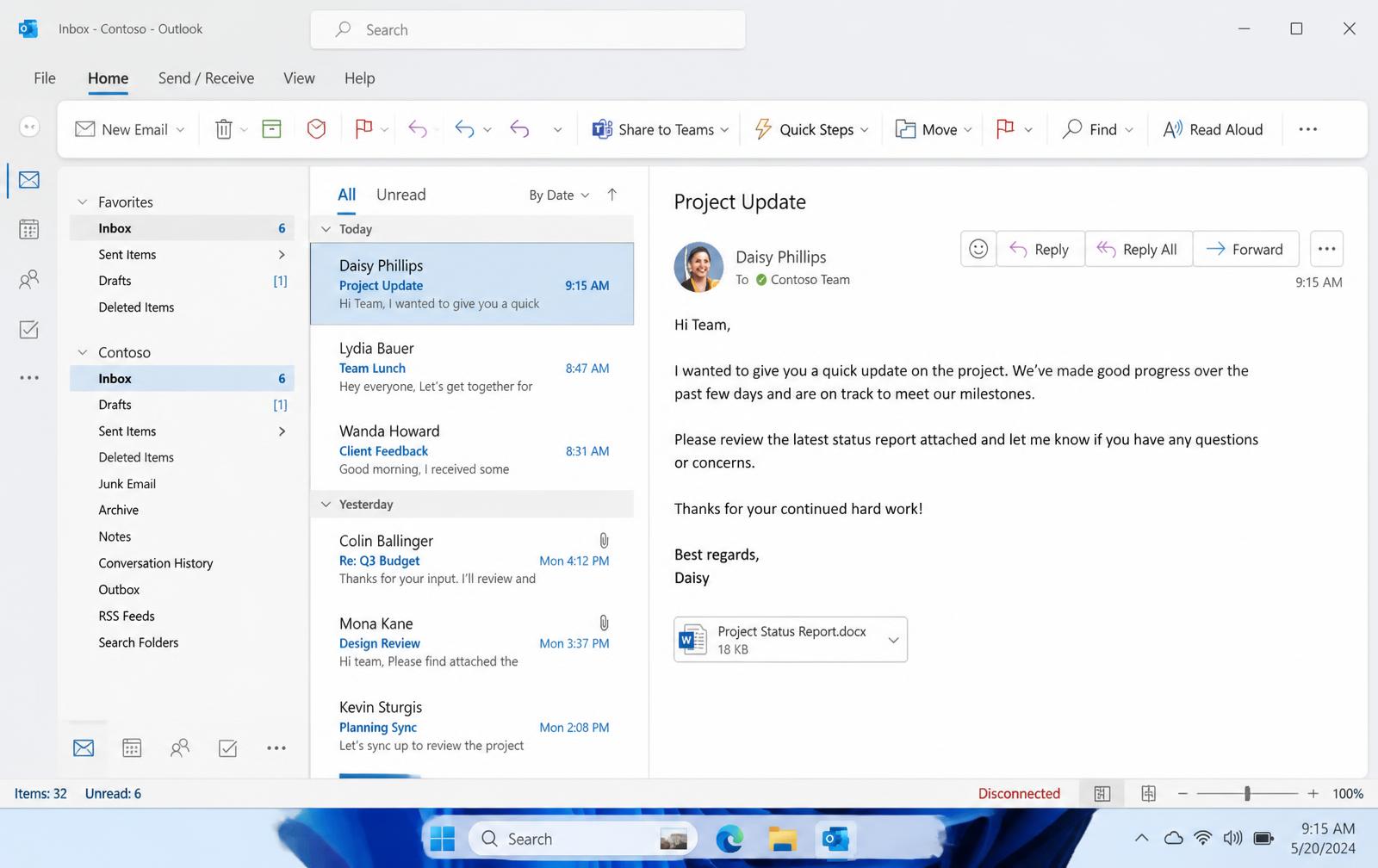1378x868 pixels.
Task: Click the Report shield icon
Action: tap(317, 129)
